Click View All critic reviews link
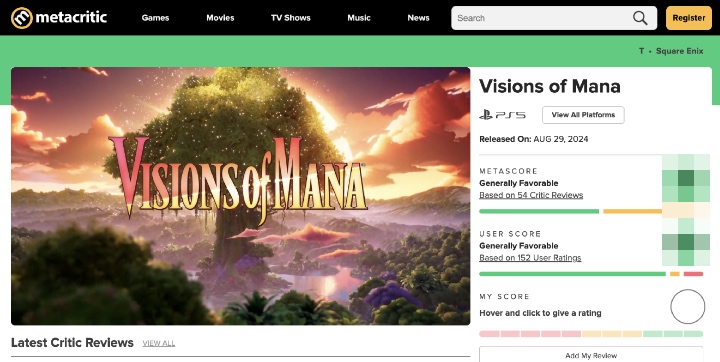Screen dimensions: 720x362 [x=158, y=343]
